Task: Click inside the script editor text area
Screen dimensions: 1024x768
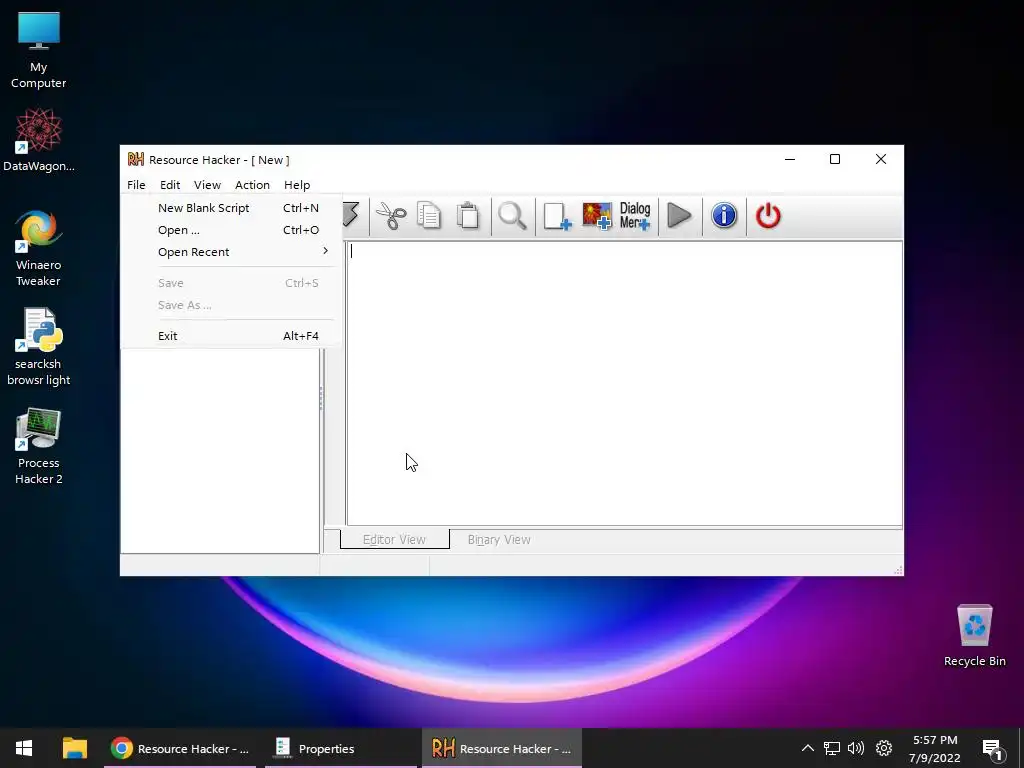Action: [x=624, y=383]
